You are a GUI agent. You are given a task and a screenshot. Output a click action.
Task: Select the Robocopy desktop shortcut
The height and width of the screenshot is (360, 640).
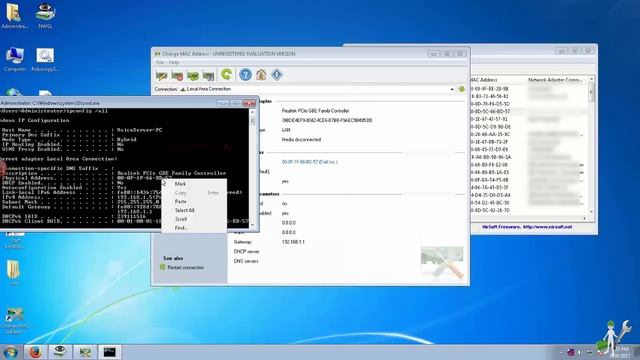(45, 60)
